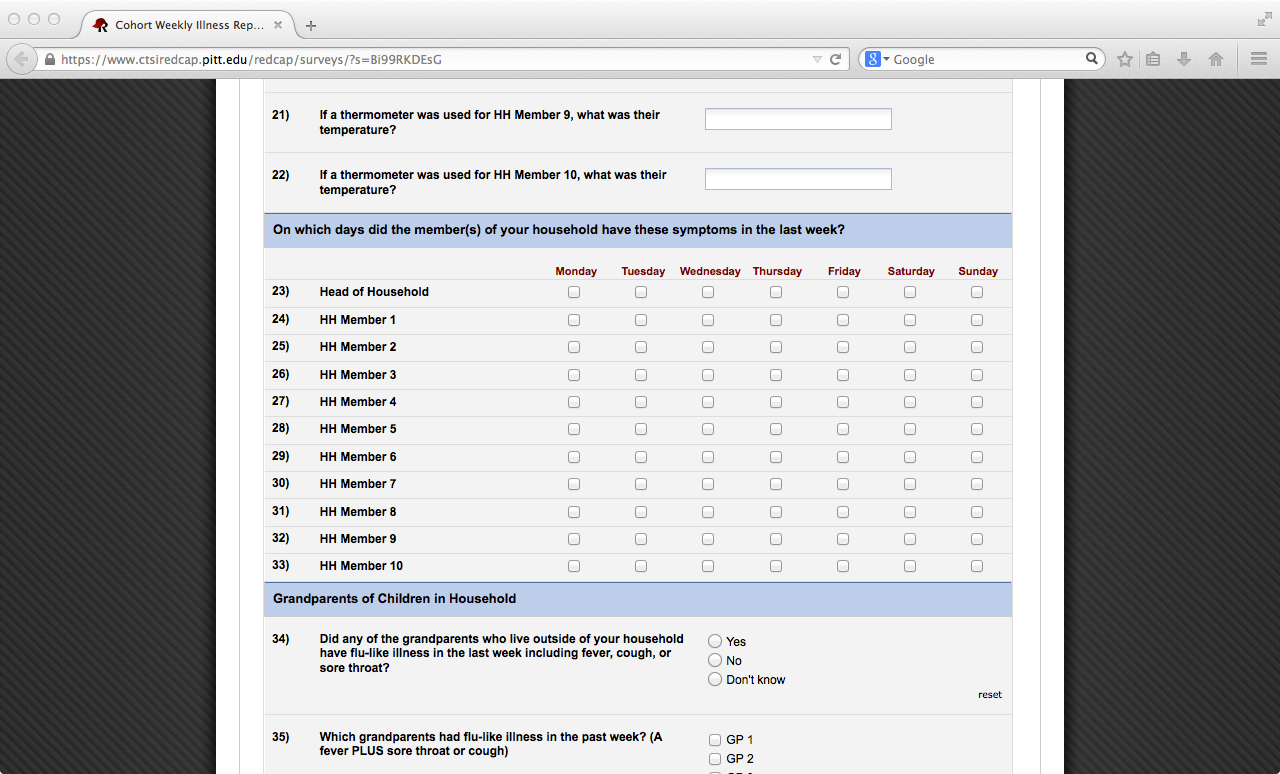Screen dimensions: 1280x774
Task: Select 'Yes' for grandparents flu-like illness
Action: coord(715,641)
